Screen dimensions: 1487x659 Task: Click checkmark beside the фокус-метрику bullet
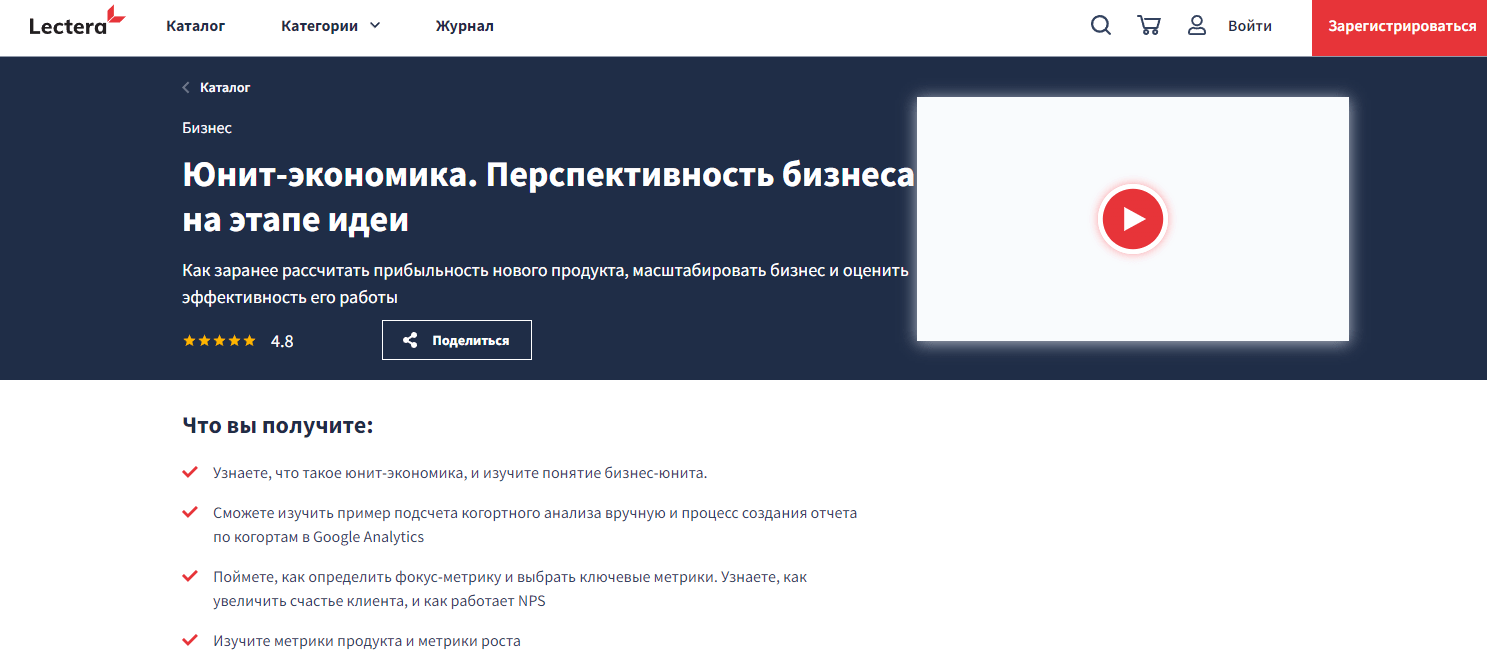pyautogui.click(x=190, y=576)
